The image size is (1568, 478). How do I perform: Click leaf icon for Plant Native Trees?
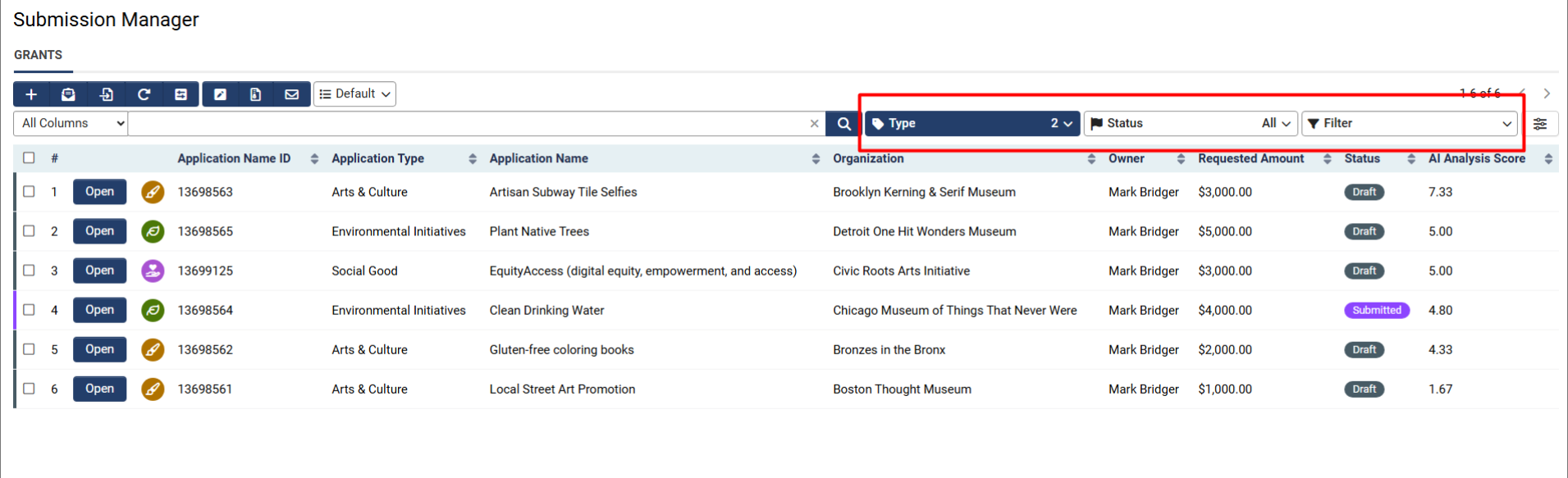pyautogui.click(x=153, y=231)
